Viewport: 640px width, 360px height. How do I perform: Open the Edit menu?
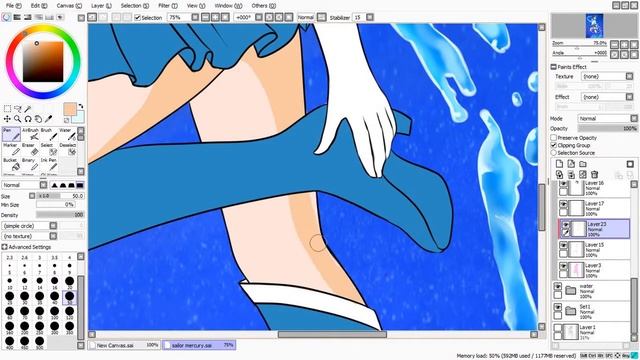(x=39, y=6)
